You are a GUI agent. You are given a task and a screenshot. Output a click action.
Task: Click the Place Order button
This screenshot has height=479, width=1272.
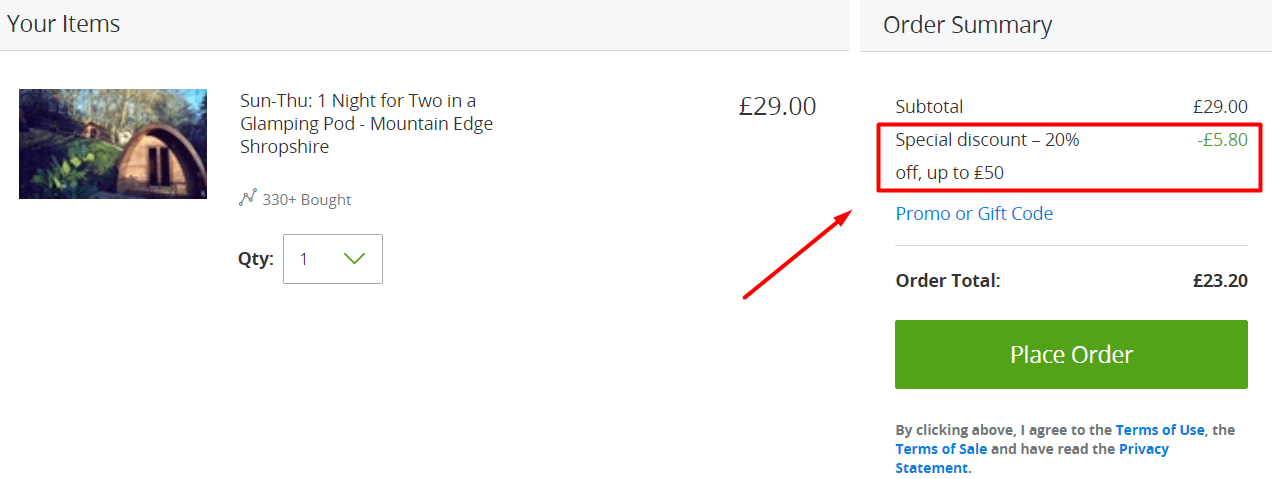coord(1071,354)
